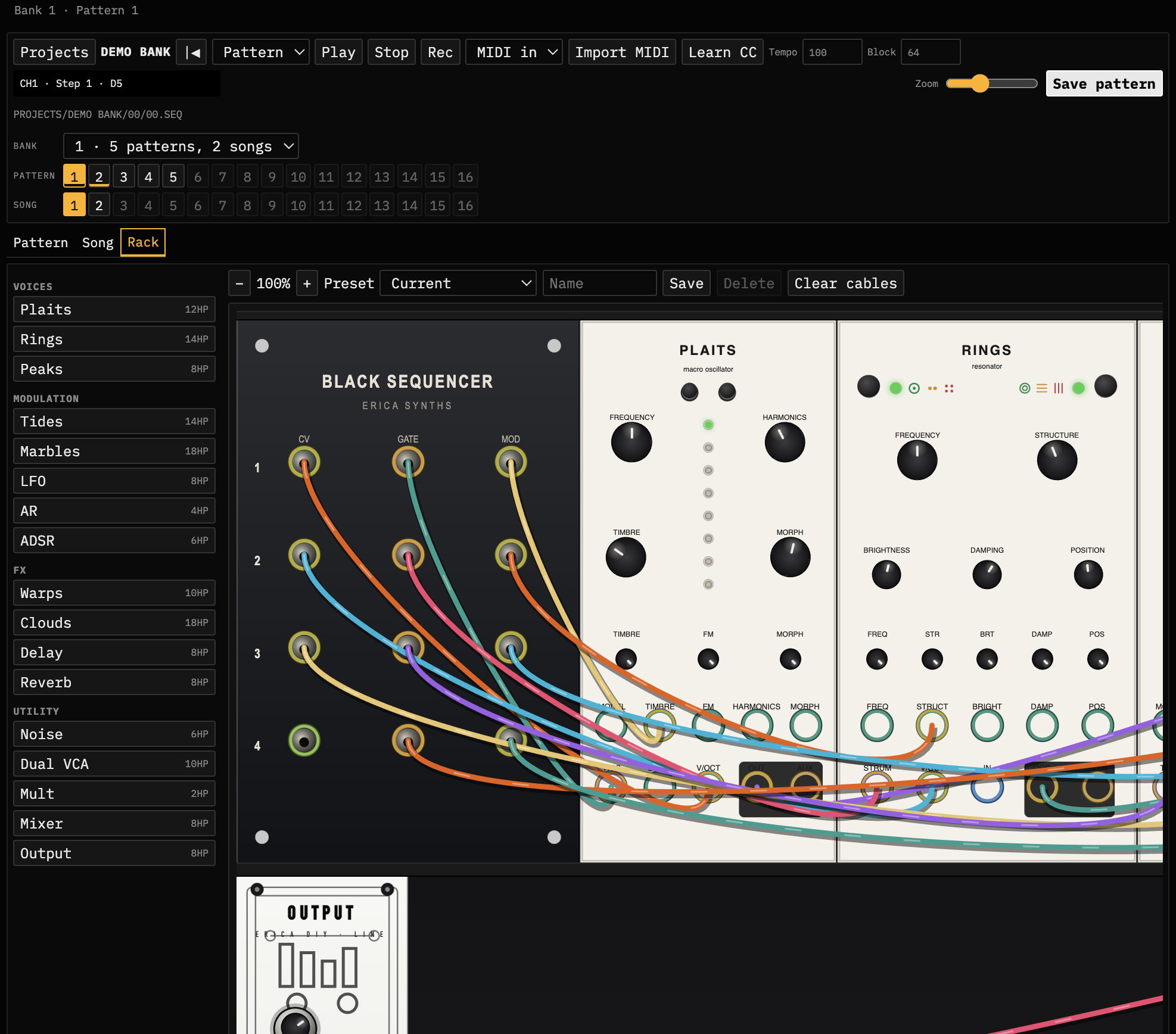This screenshot has height=1034, width=1176.
Task: Select pattern slot 4
Action: [148, 177]
